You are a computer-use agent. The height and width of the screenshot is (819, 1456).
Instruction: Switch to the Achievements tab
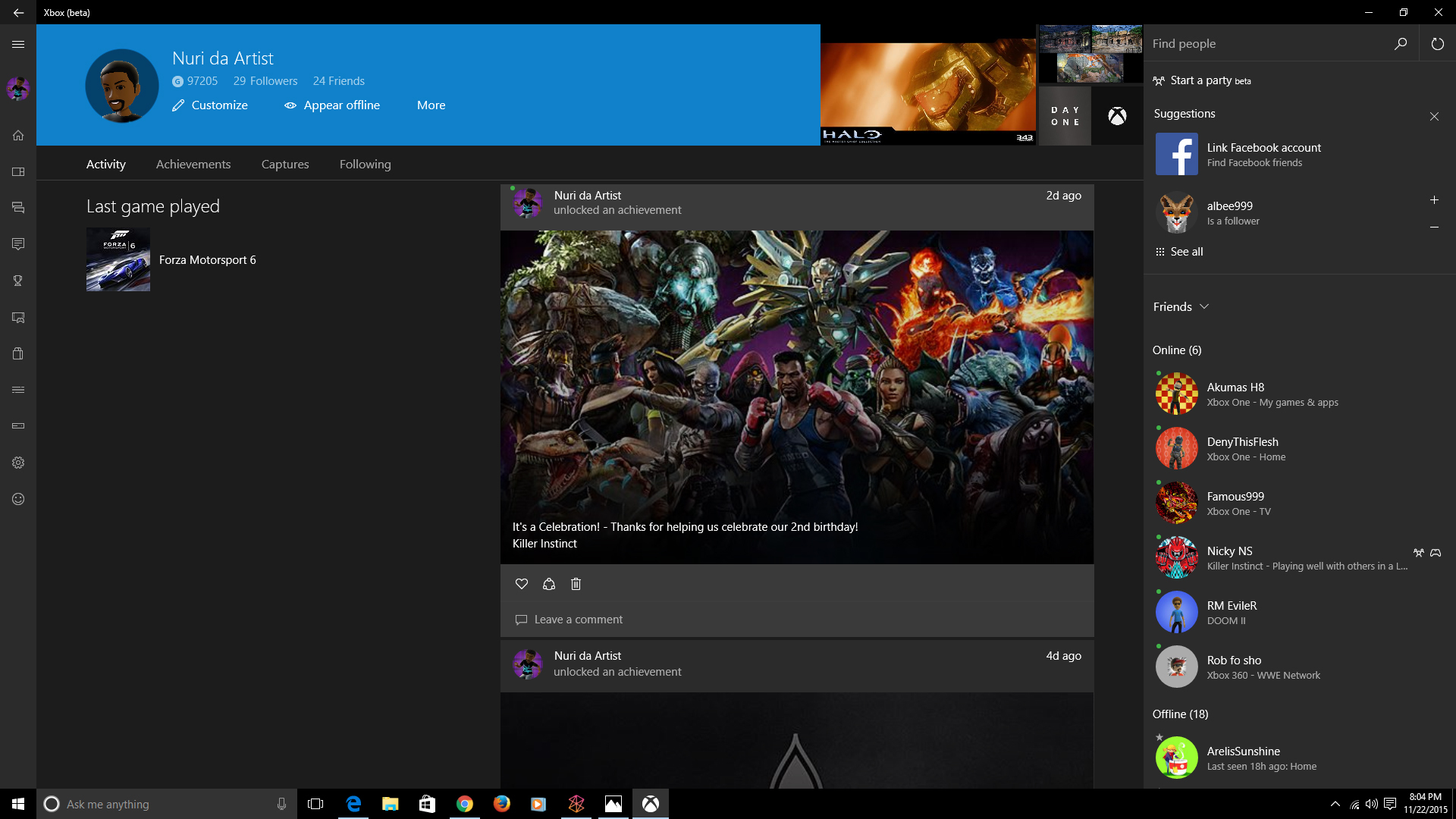[x=193, y=164]
